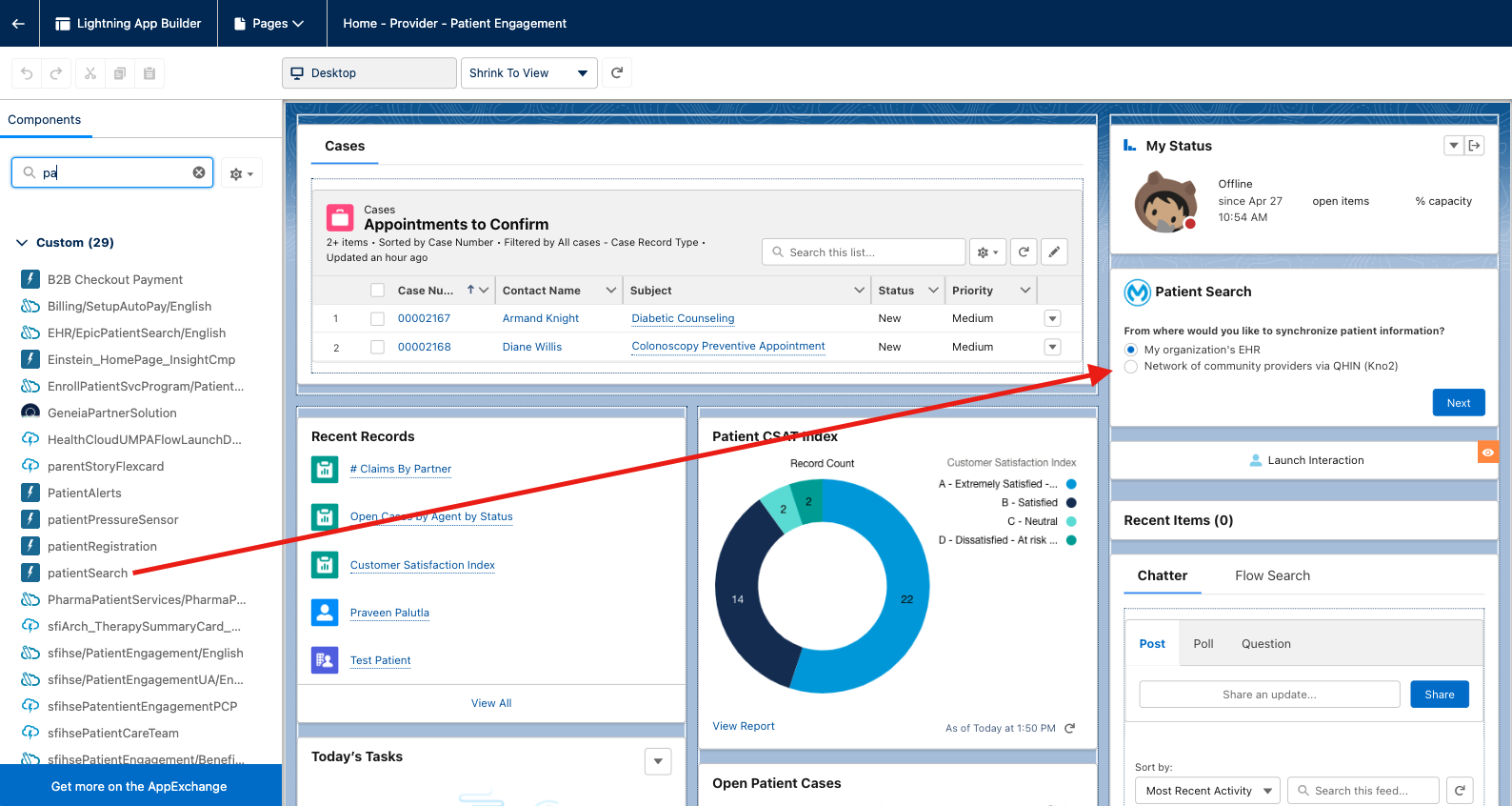Click Get more on the AppExchange

click(x=139, y=786)
